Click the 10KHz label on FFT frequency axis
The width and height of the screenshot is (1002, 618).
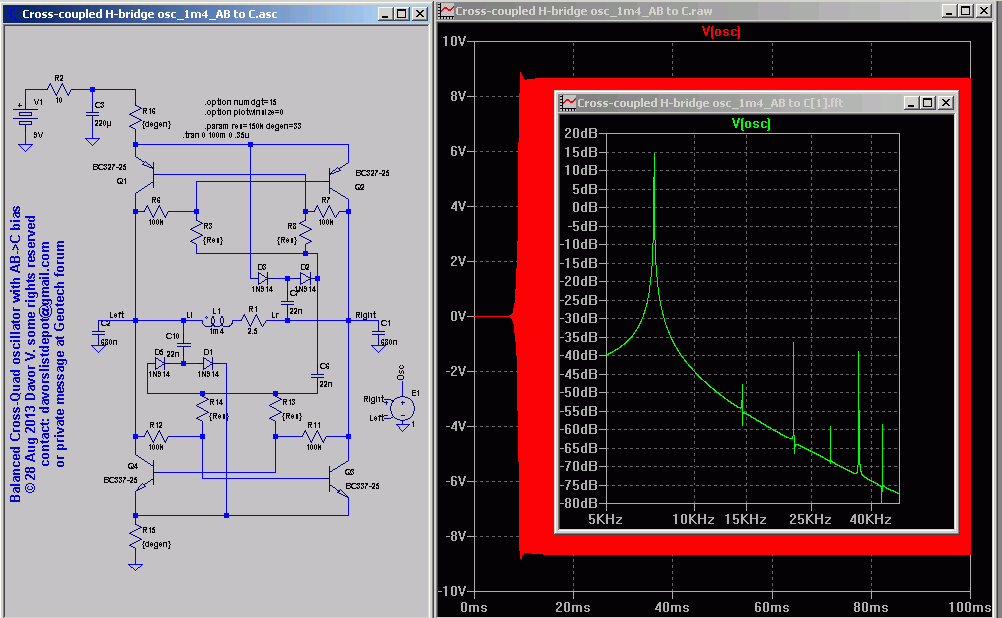693,521
